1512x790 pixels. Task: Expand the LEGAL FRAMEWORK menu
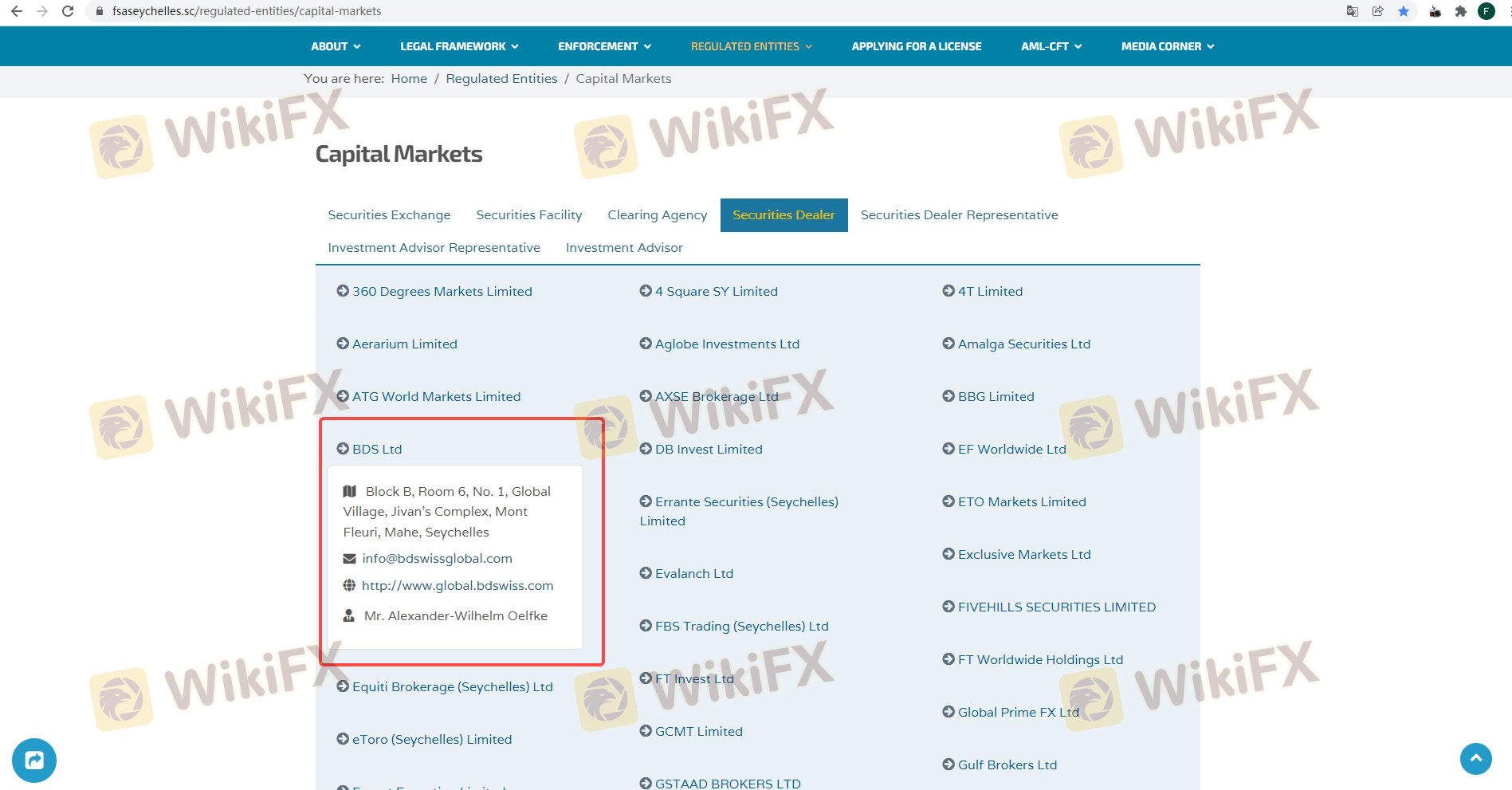459,46
